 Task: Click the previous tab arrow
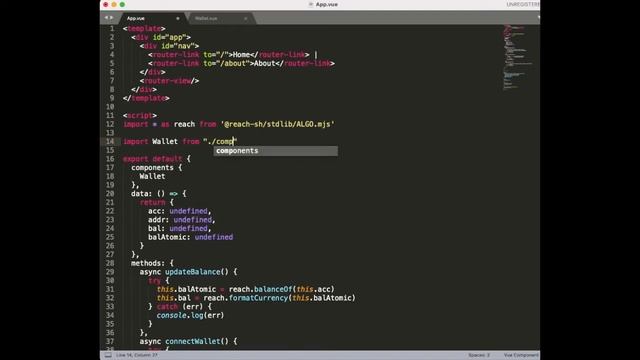(106, 18)
